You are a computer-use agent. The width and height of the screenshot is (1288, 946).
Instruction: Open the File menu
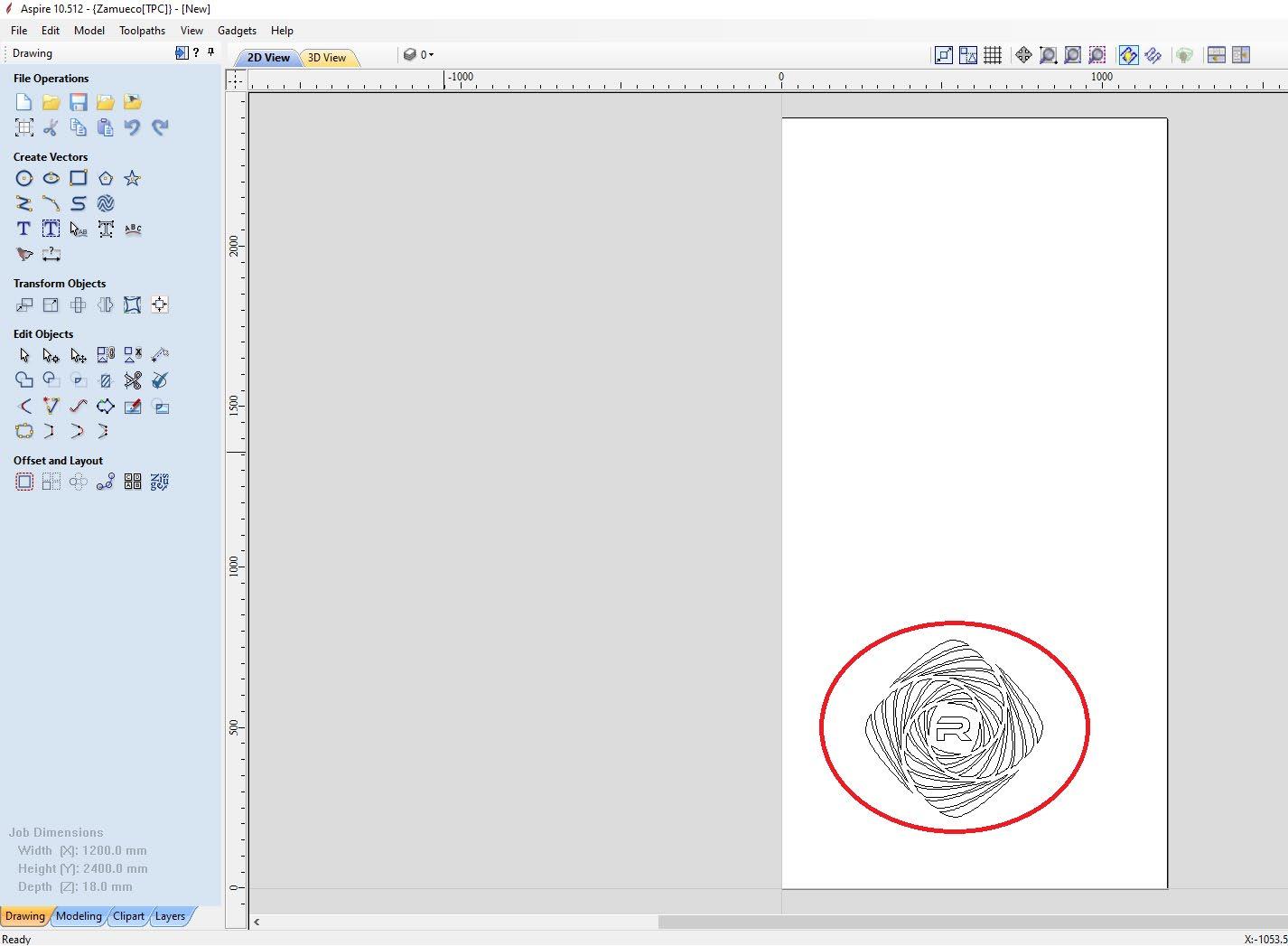[19, 30]
